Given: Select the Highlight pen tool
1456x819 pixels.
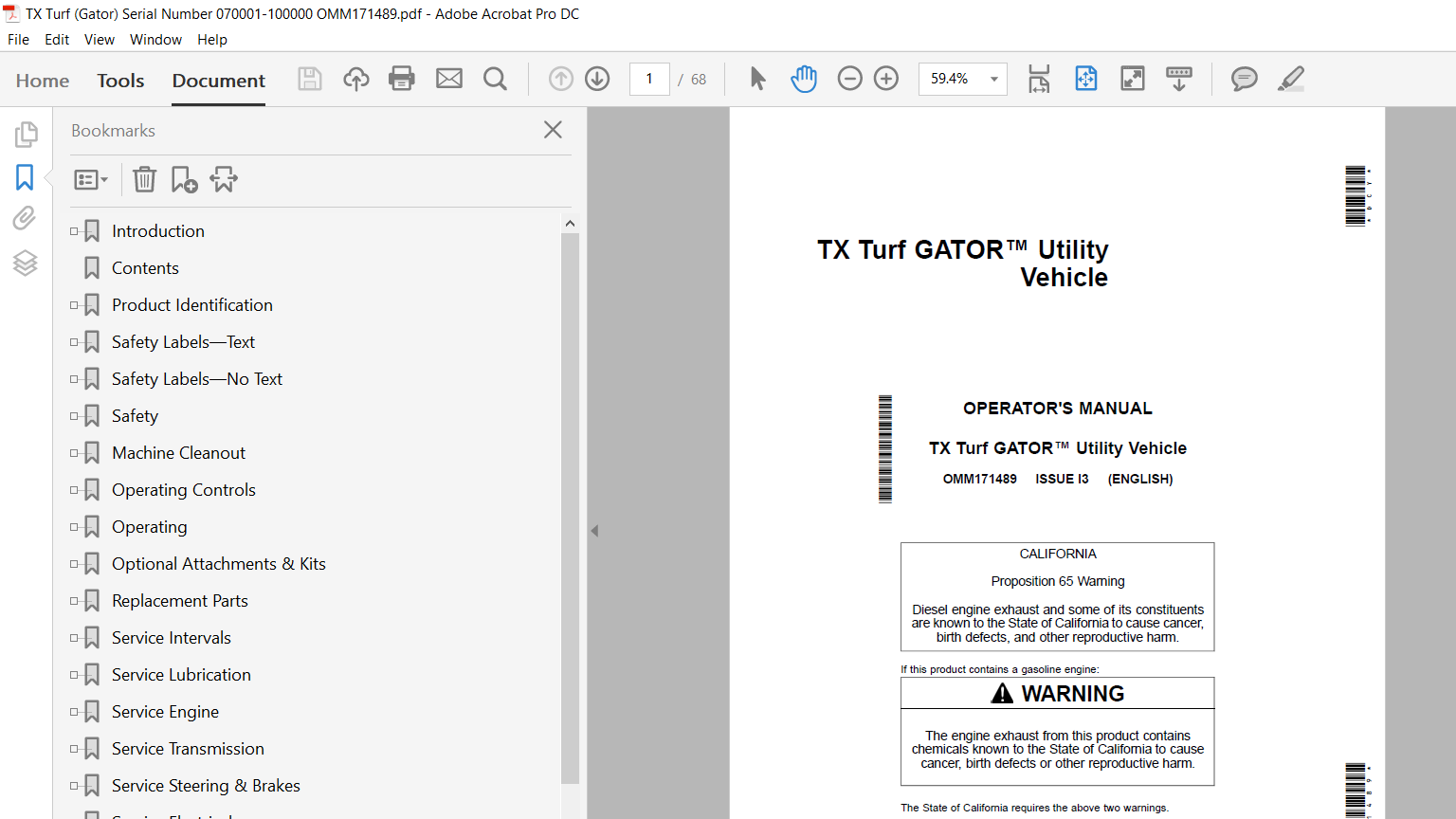Looking at the screenshot, I should [x=1291, y=79].
